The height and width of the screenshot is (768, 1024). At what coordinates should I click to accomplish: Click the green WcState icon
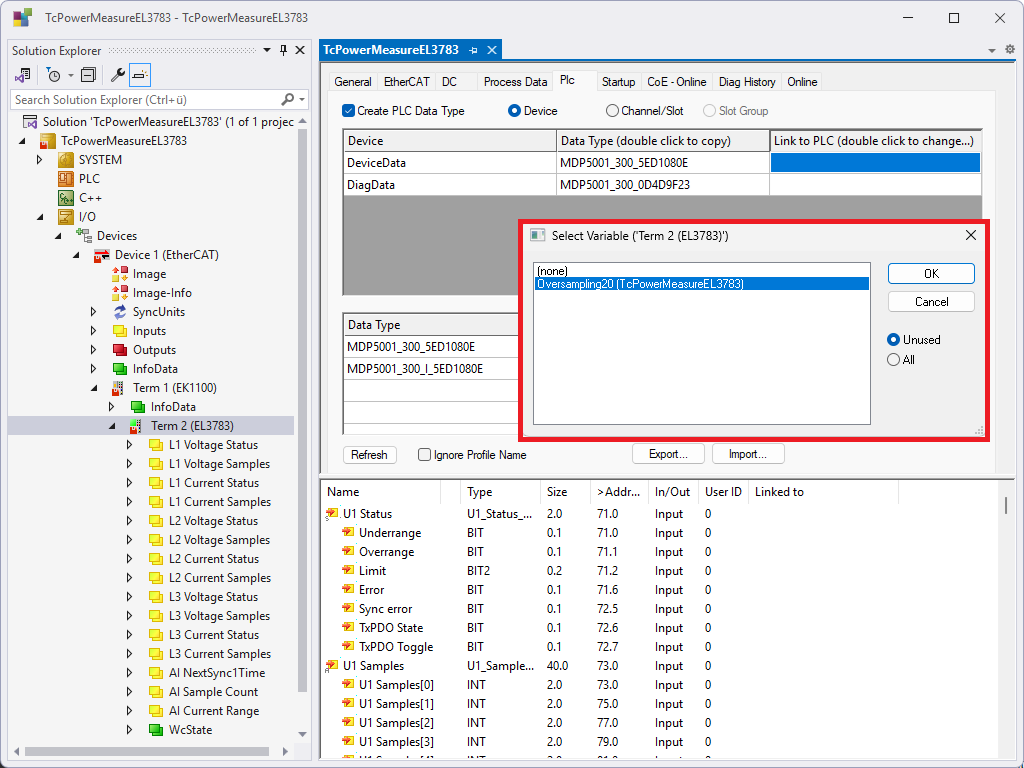(155, 729)
